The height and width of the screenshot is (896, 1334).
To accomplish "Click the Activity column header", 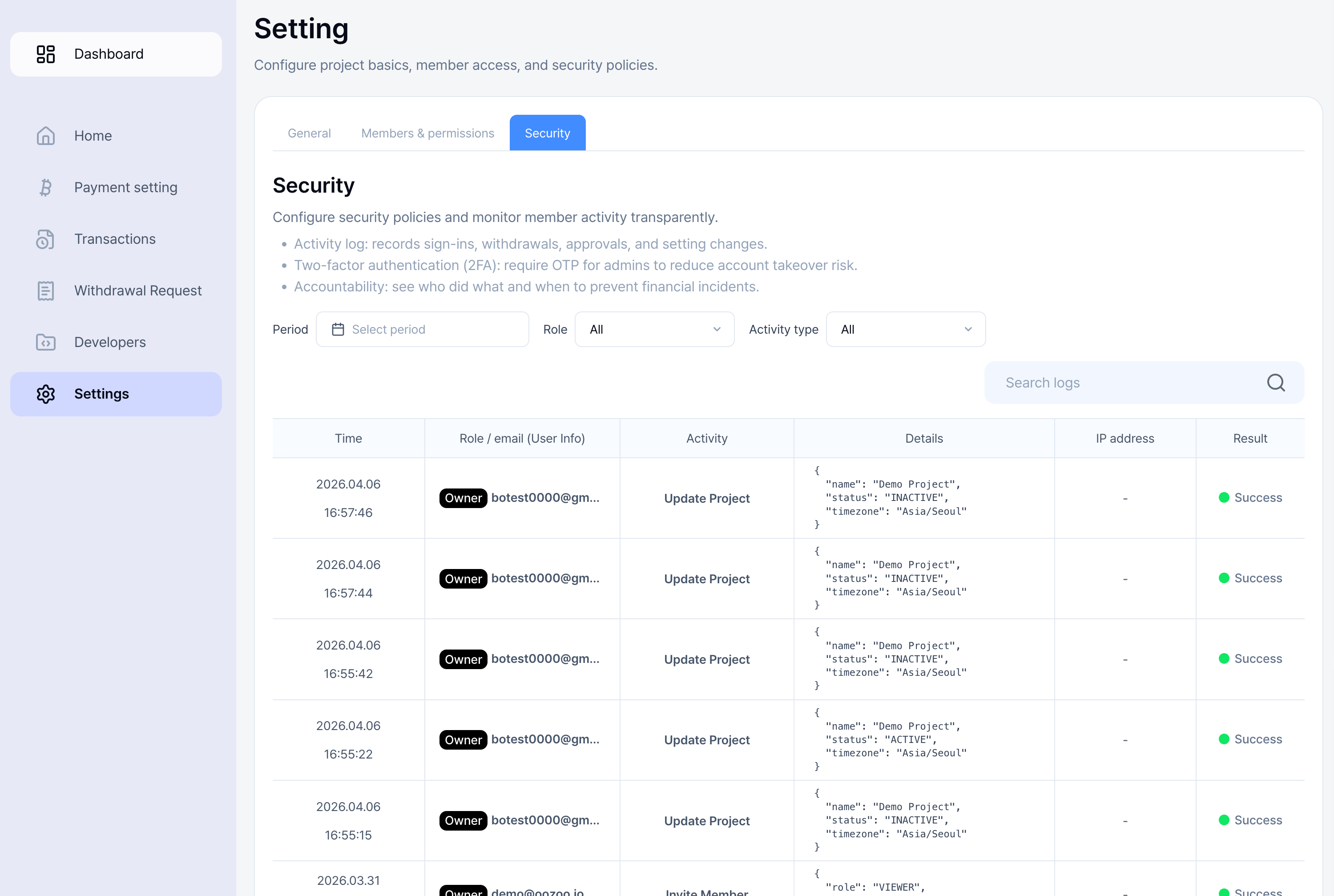I will (707, 438).
